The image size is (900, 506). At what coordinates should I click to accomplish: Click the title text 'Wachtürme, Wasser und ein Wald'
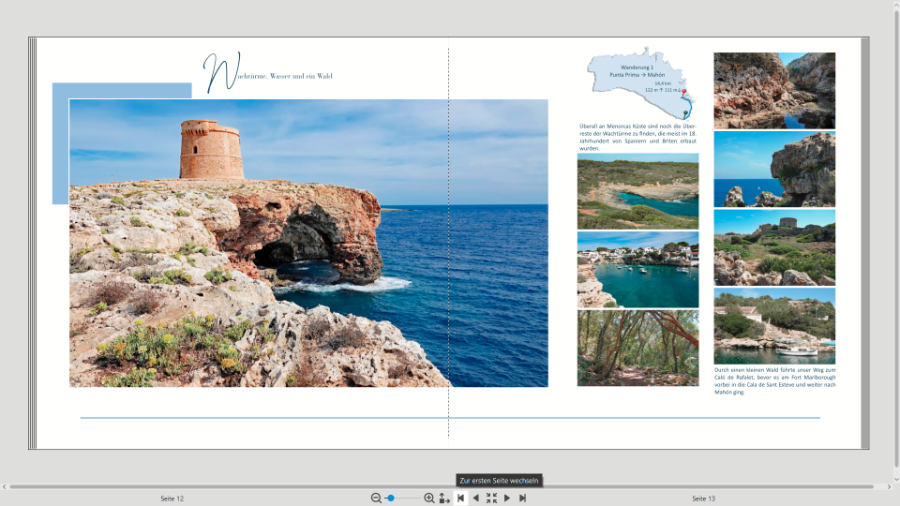[x=270, y=75]
